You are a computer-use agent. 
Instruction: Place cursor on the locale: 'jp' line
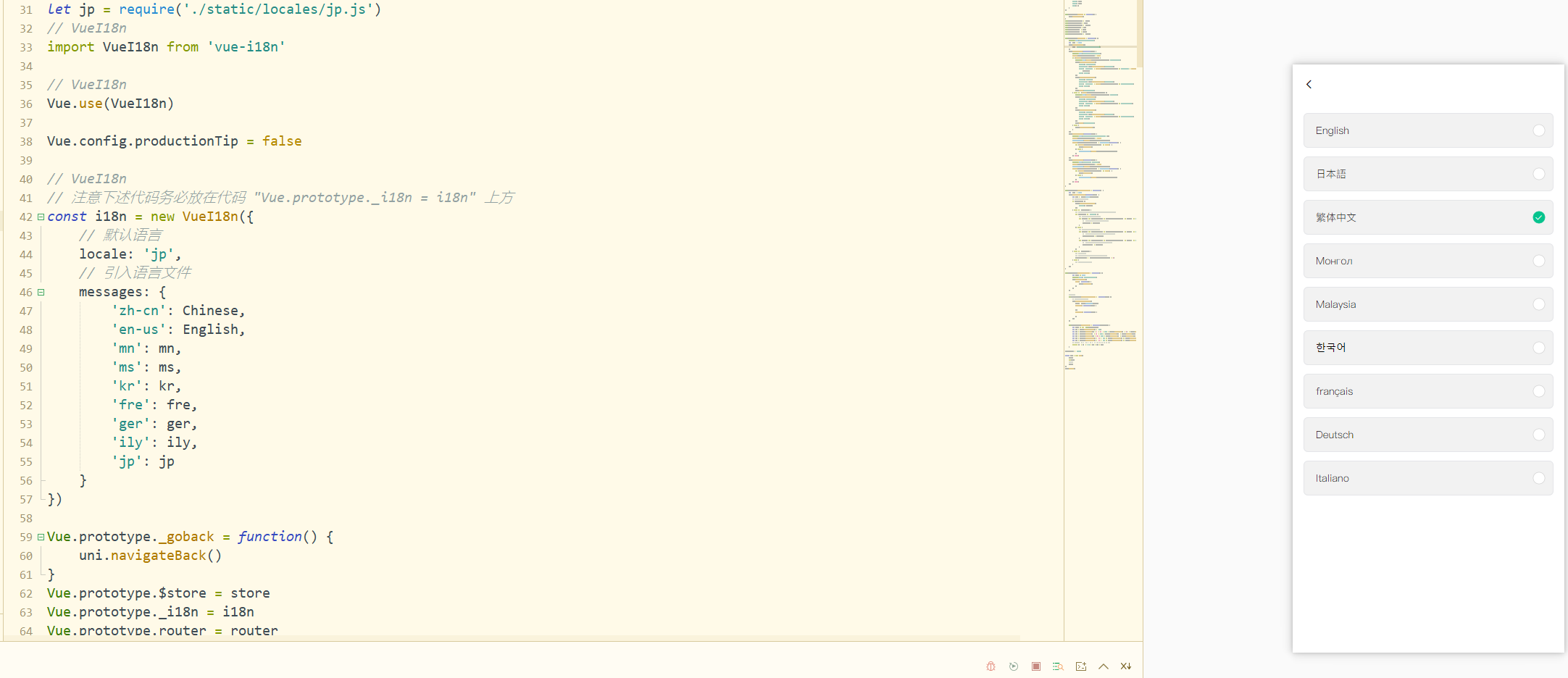coord(130,254)
